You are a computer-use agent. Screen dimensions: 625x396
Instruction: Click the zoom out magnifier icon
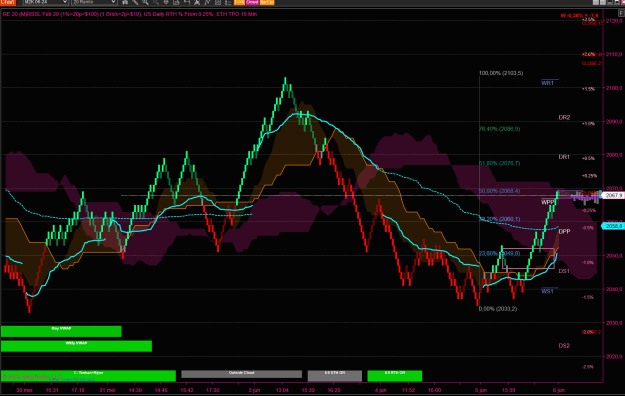click(156, 2)
